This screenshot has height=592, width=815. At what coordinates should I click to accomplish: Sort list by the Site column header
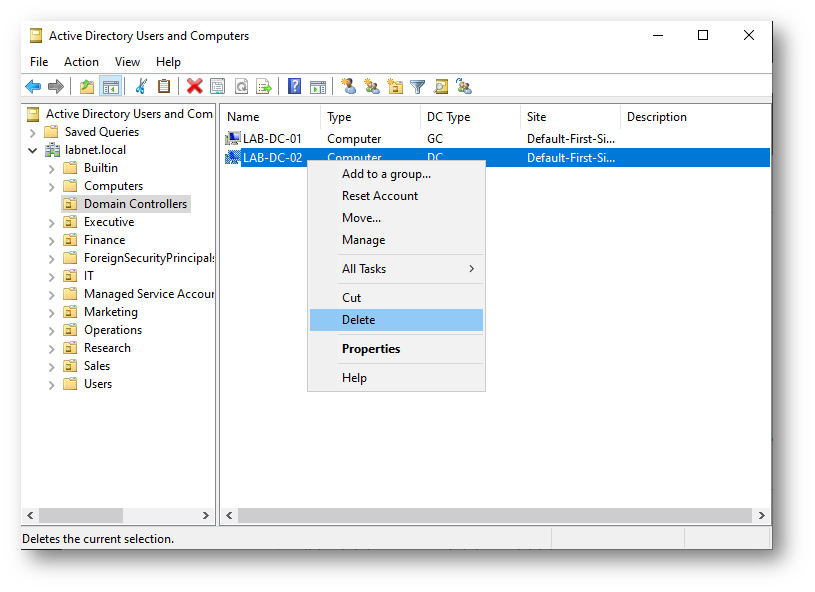(570, 117)
